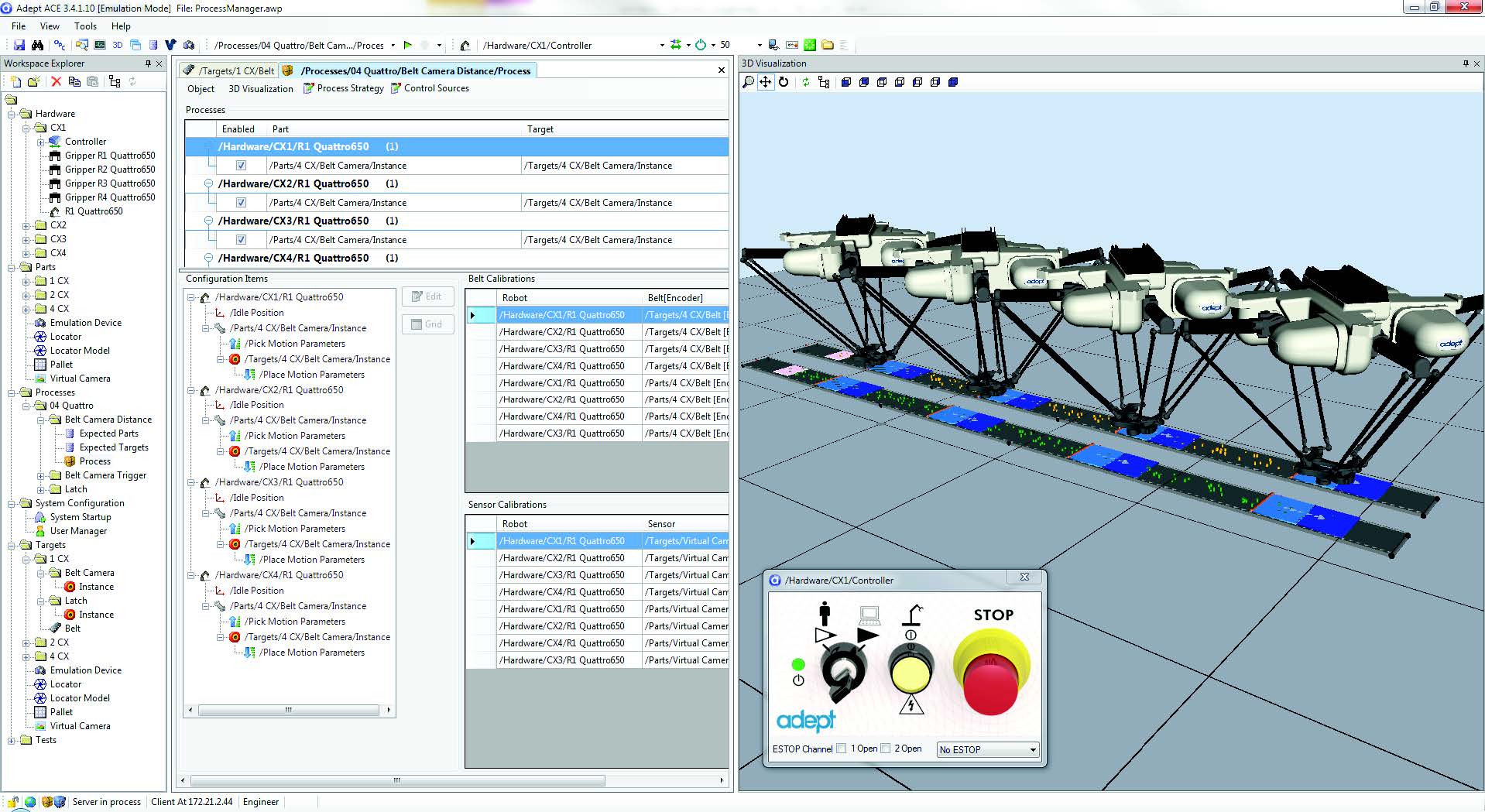The height and width of the screenshot is (812, 1485).
Task: Open the speed value 50 dropdown
Action: [760, 45]
